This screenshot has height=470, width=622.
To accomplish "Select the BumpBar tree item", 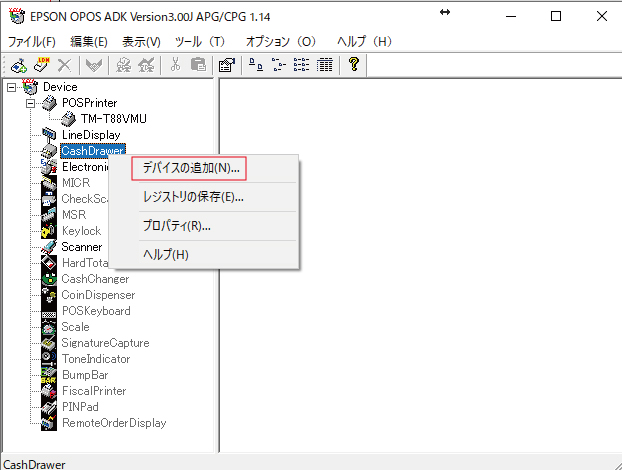I will pos(85,375).
